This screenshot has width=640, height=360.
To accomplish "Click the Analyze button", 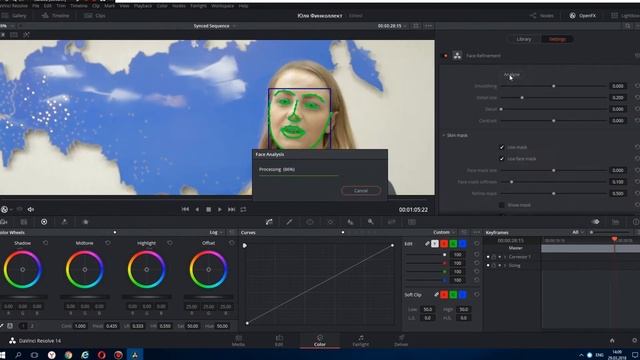I will pos(511,74).
